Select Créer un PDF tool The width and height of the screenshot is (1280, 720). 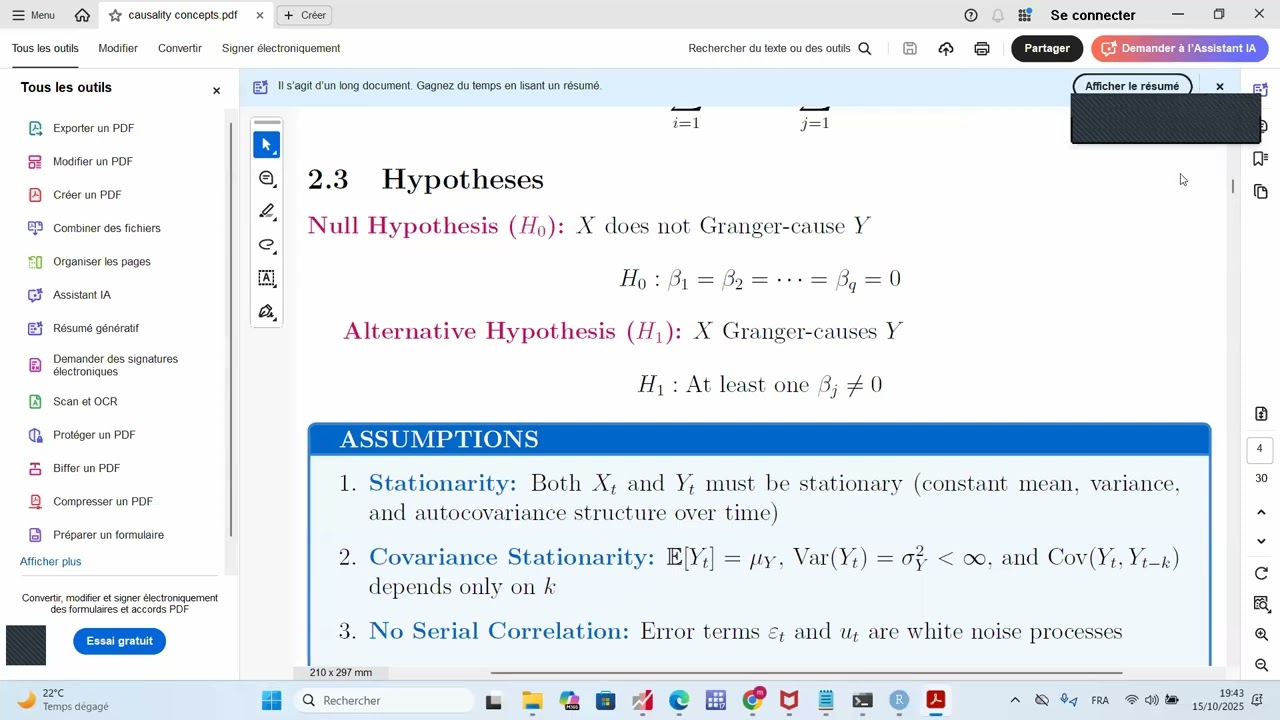tap(87, 195)
